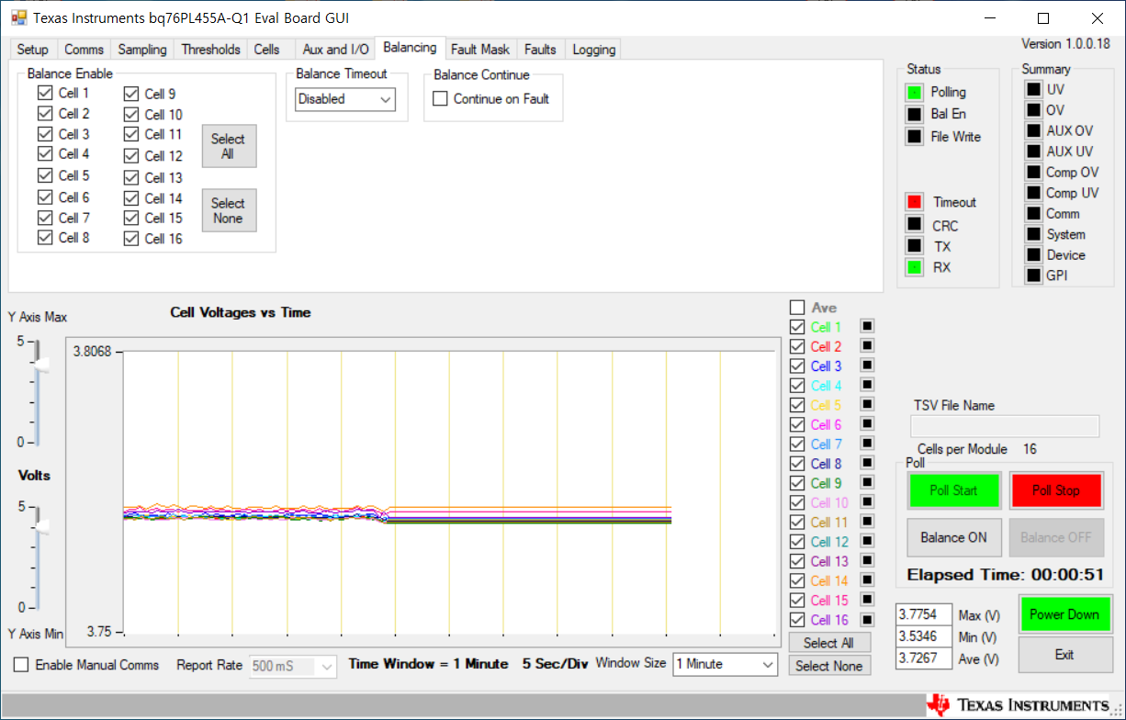Open the Balance Timeout dropdown
The image size is (1126, 720).
pos(345,99)
